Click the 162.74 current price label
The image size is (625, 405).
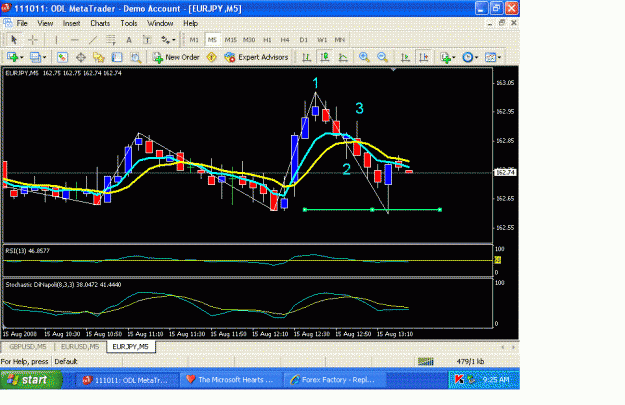click(x=505, y=172)
